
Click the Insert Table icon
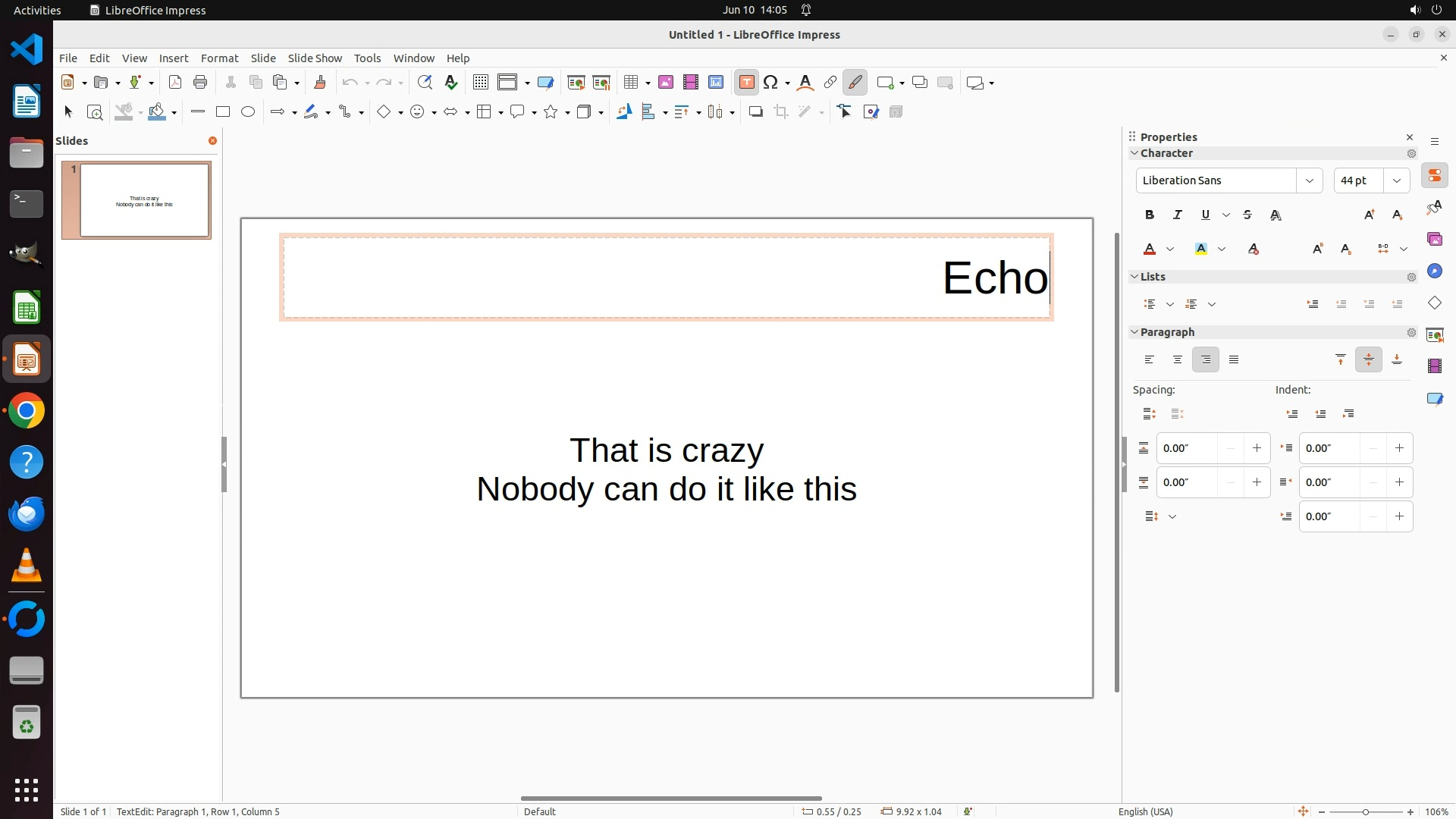point(630,83)
